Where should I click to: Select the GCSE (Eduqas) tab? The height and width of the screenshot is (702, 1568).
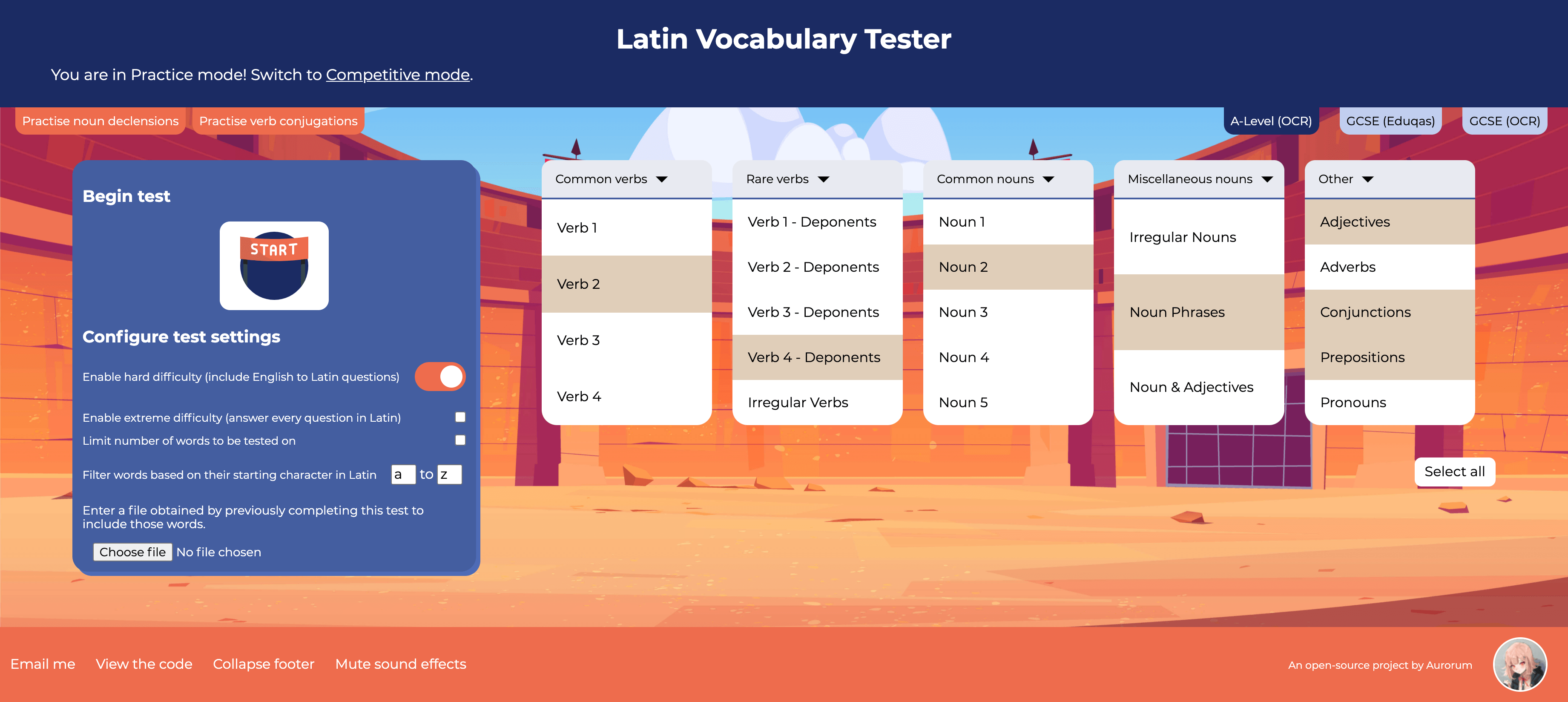pyautogui.click(x=1390, y=121)
